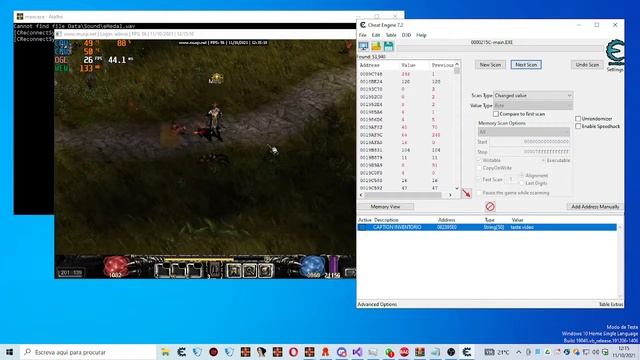
Task: Open the Scan Type dropdown
Action: [533, 96]
